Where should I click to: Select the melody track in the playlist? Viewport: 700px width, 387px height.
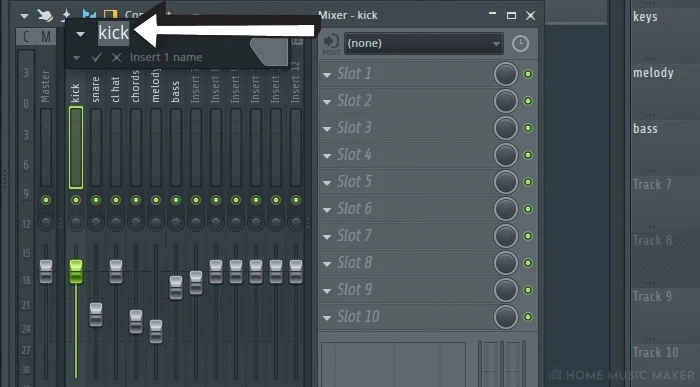coord(653,72)
